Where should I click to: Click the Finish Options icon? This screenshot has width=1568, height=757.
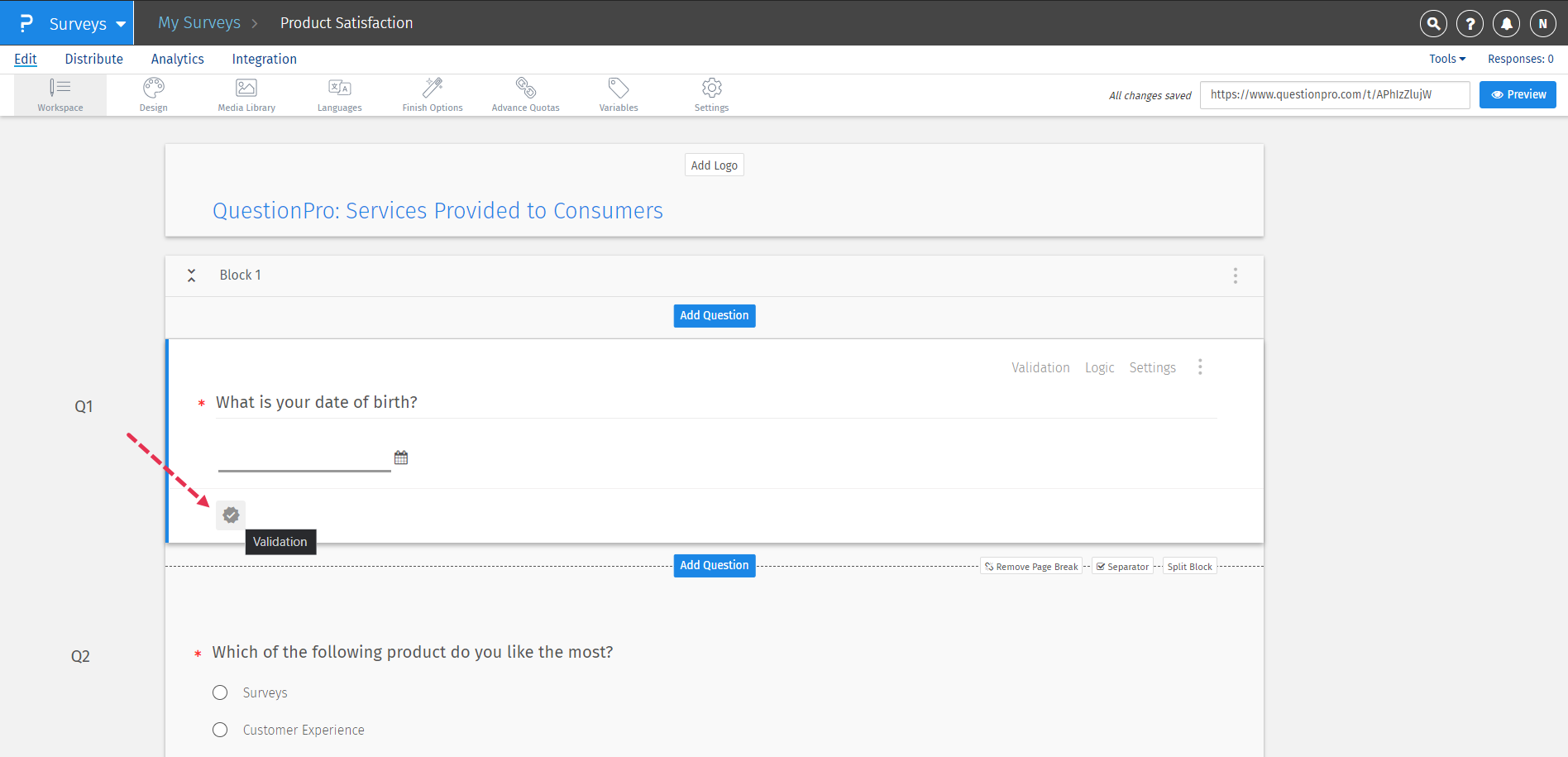coord(432,93)
